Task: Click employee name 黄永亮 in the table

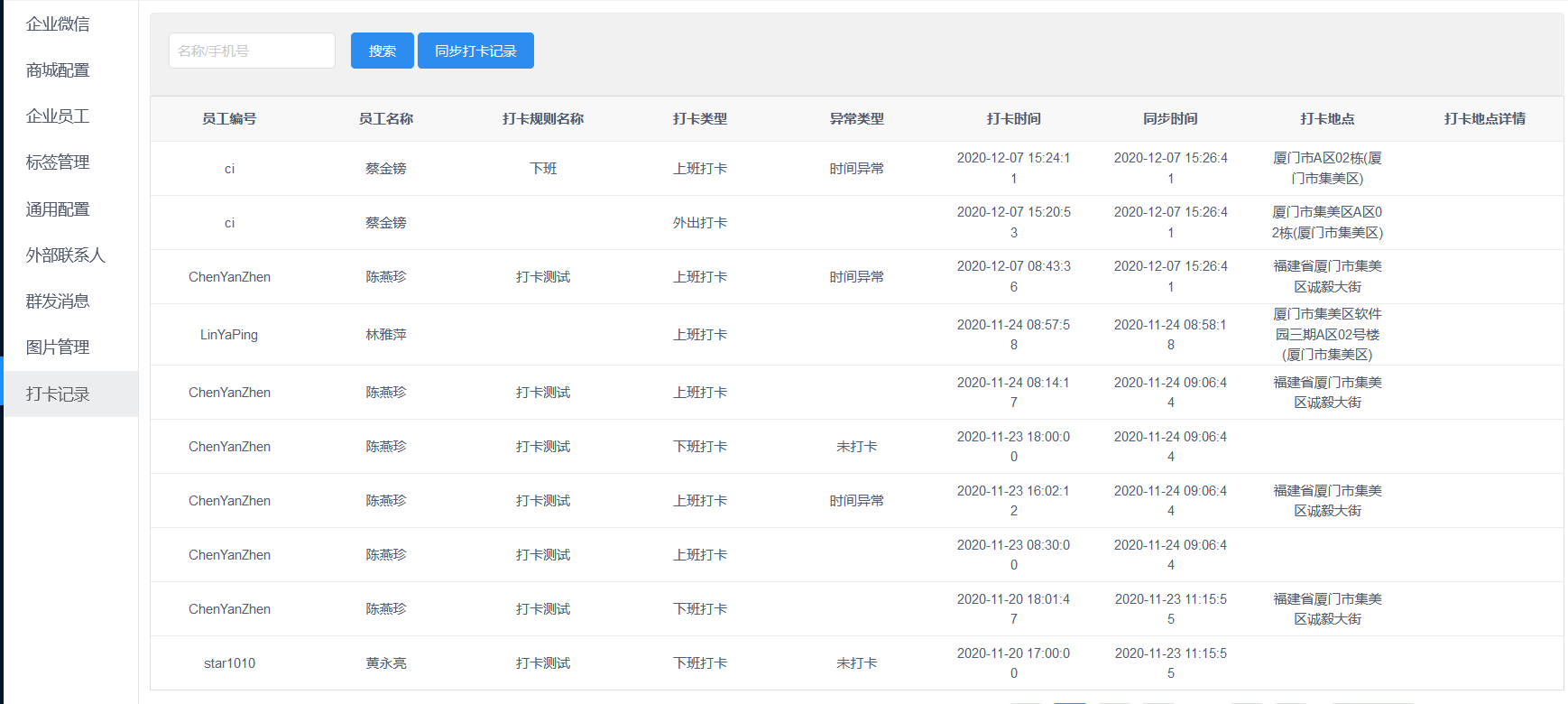Action: [386, 663]
